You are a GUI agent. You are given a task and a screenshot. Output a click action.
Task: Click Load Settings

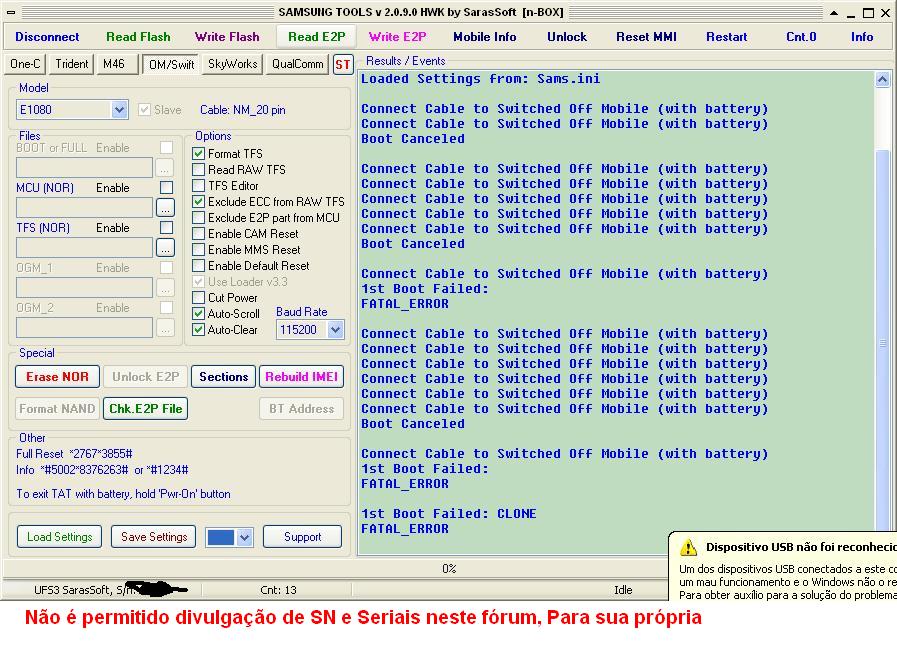click(59, 537)
